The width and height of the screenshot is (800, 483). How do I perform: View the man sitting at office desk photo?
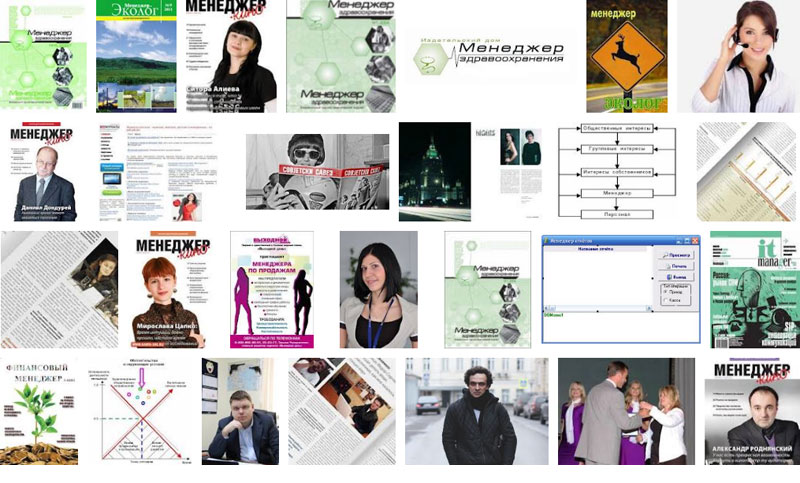[240, 411]
